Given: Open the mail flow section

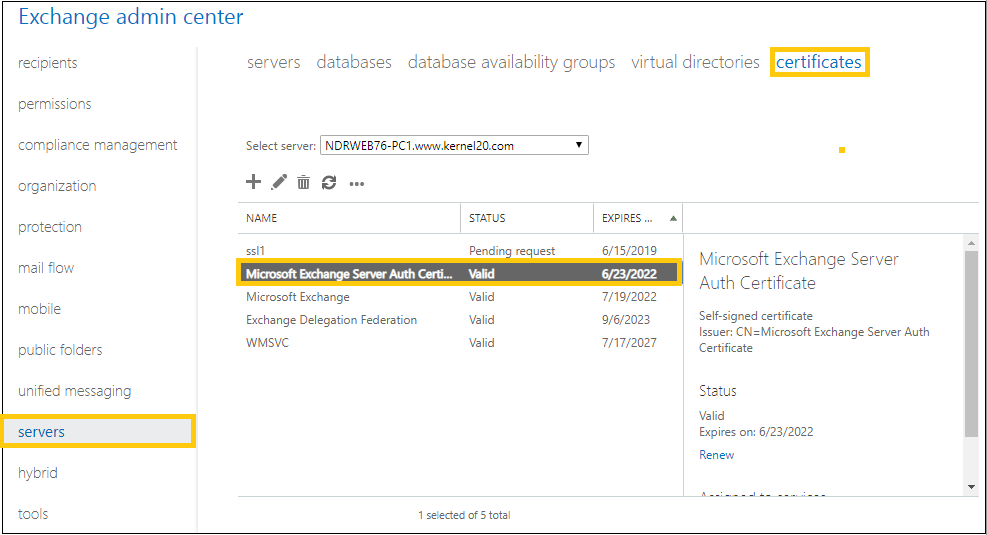Looking at the screenshot, I should (46, 268).
